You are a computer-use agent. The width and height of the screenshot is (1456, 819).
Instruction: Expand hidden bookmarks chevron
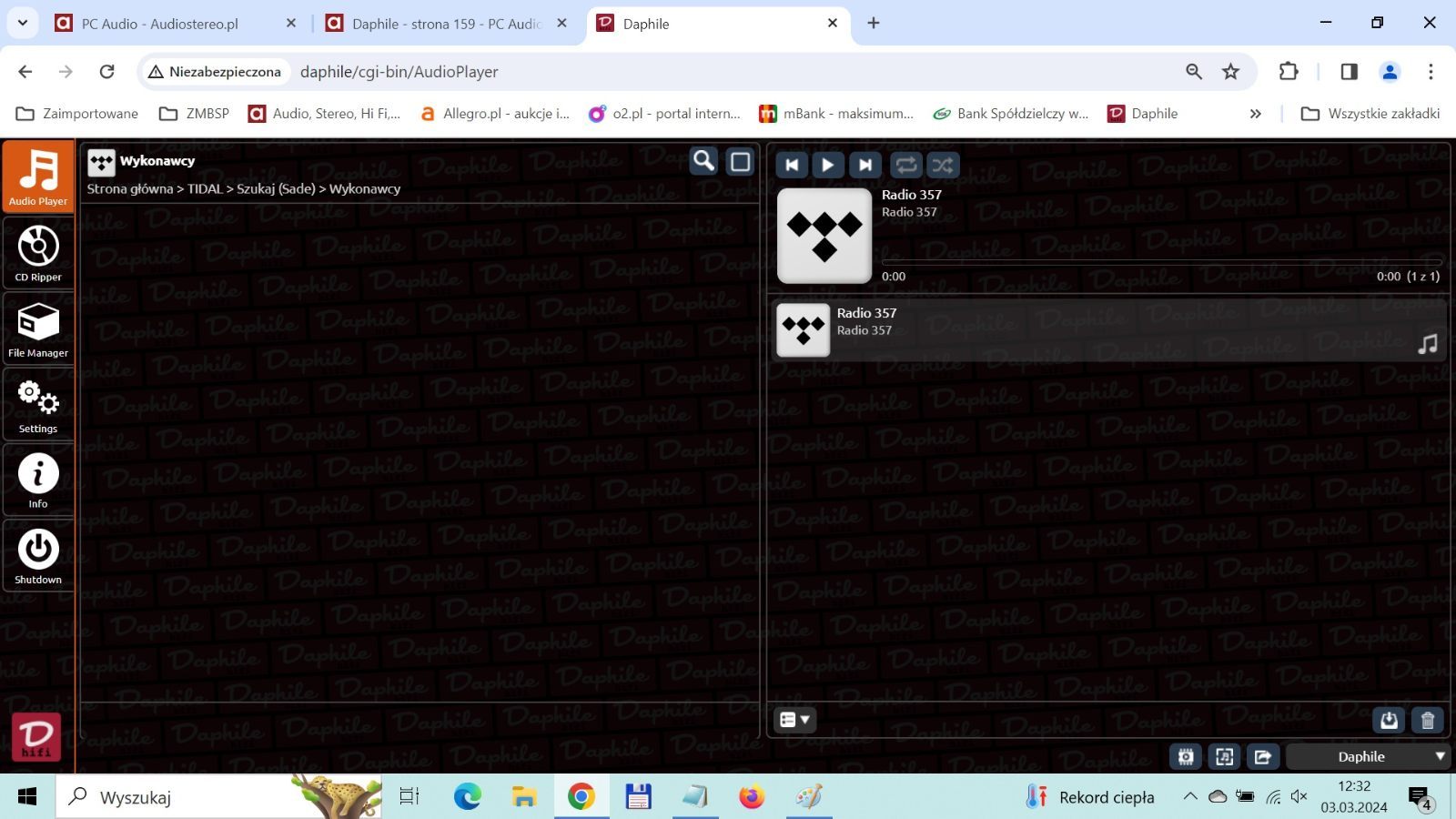click(x=1256, y=113)
